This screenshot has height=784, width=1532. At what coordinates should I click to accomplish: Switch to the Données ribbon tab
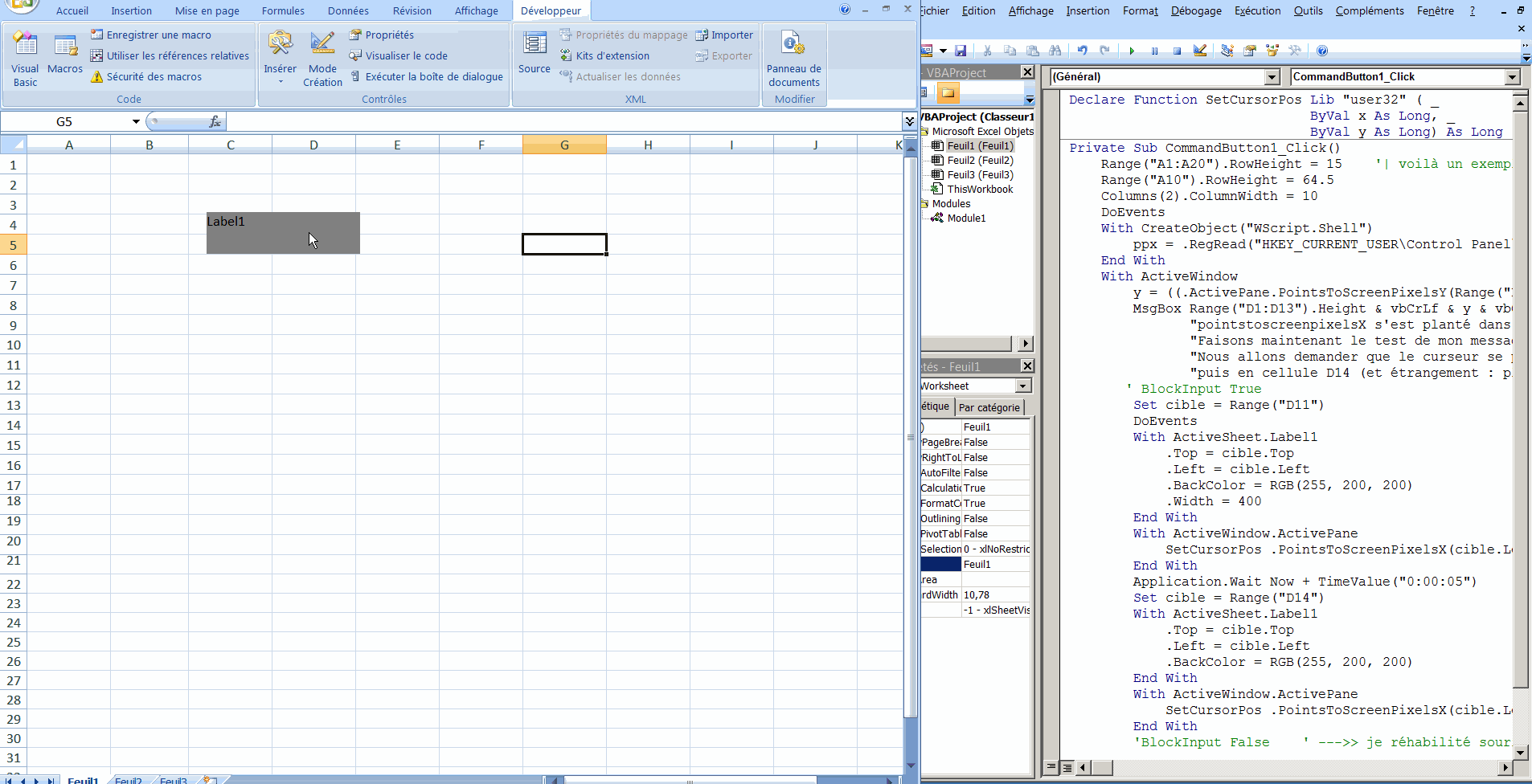(x=348, y=10)
